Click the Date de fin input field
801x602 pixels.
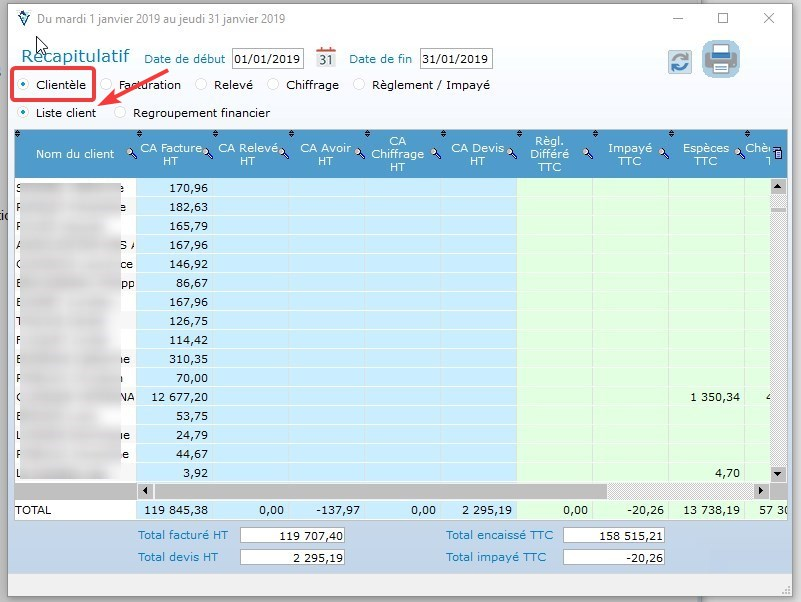tap(456, 59)
